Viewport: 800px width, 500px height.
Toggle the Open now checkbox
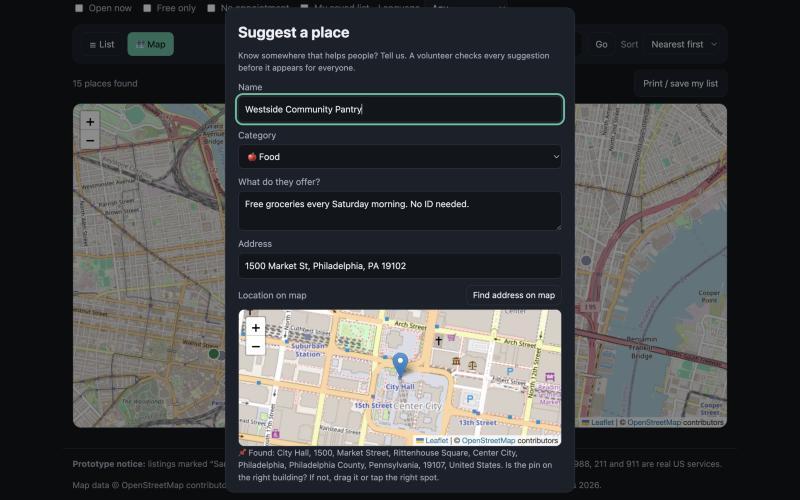point(79,8)
